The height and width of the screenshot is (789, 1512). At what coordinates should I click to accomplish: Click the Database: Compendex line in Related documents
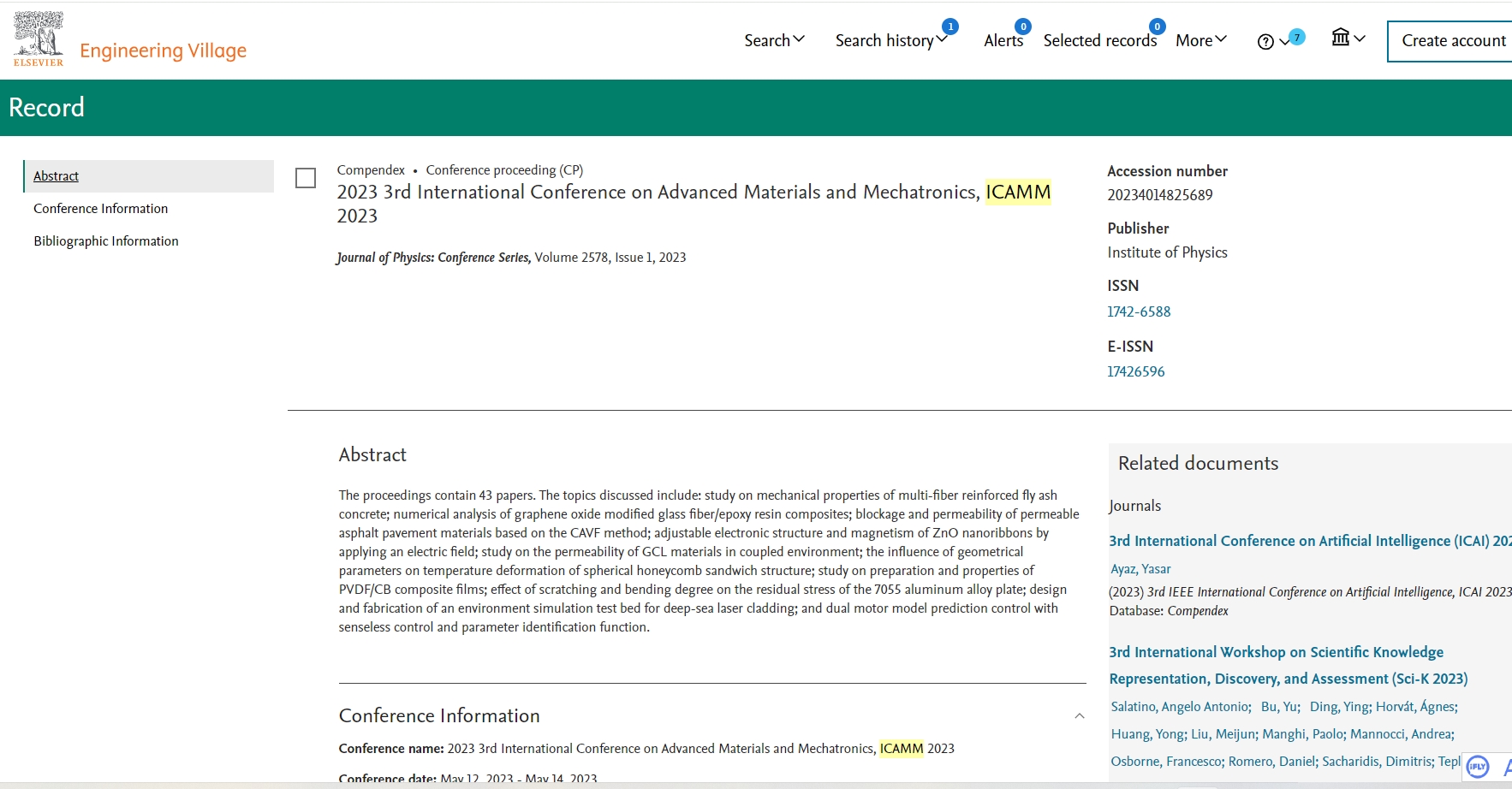pyautogui.click(x=1169, y=611)
